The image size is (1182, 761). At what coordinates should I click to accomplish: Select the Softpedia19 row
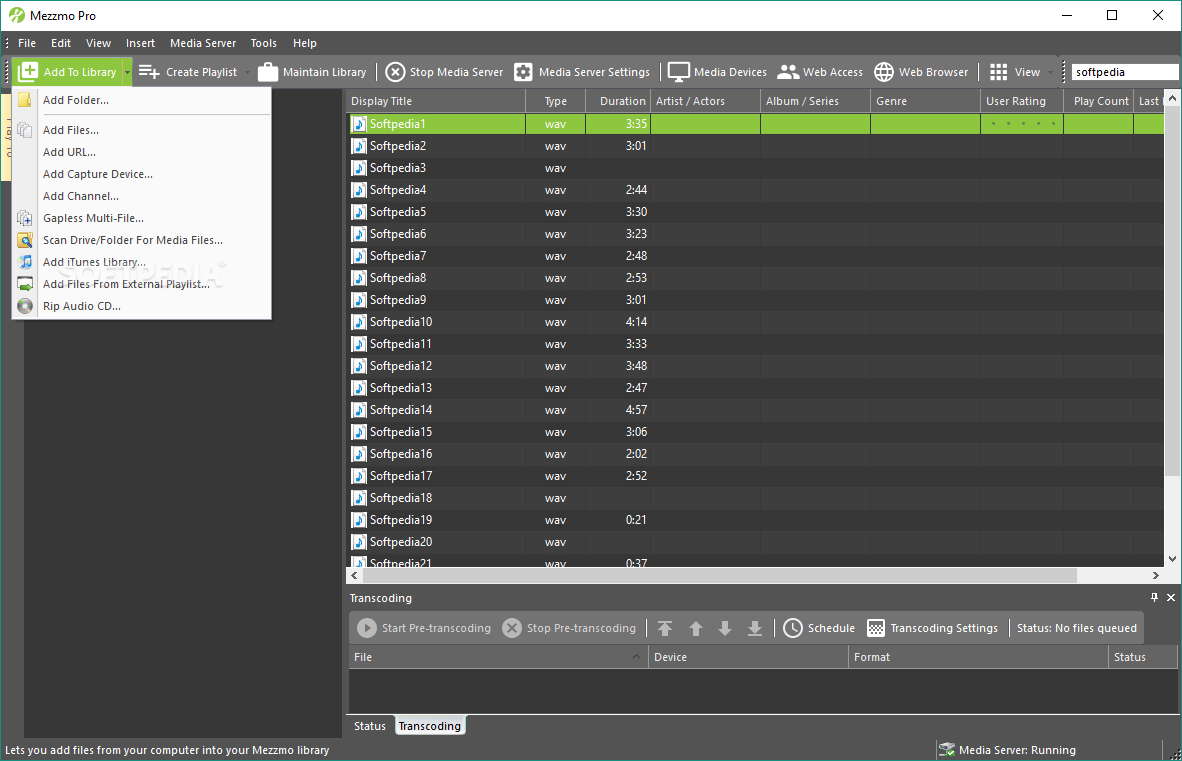tap(754, 520)
